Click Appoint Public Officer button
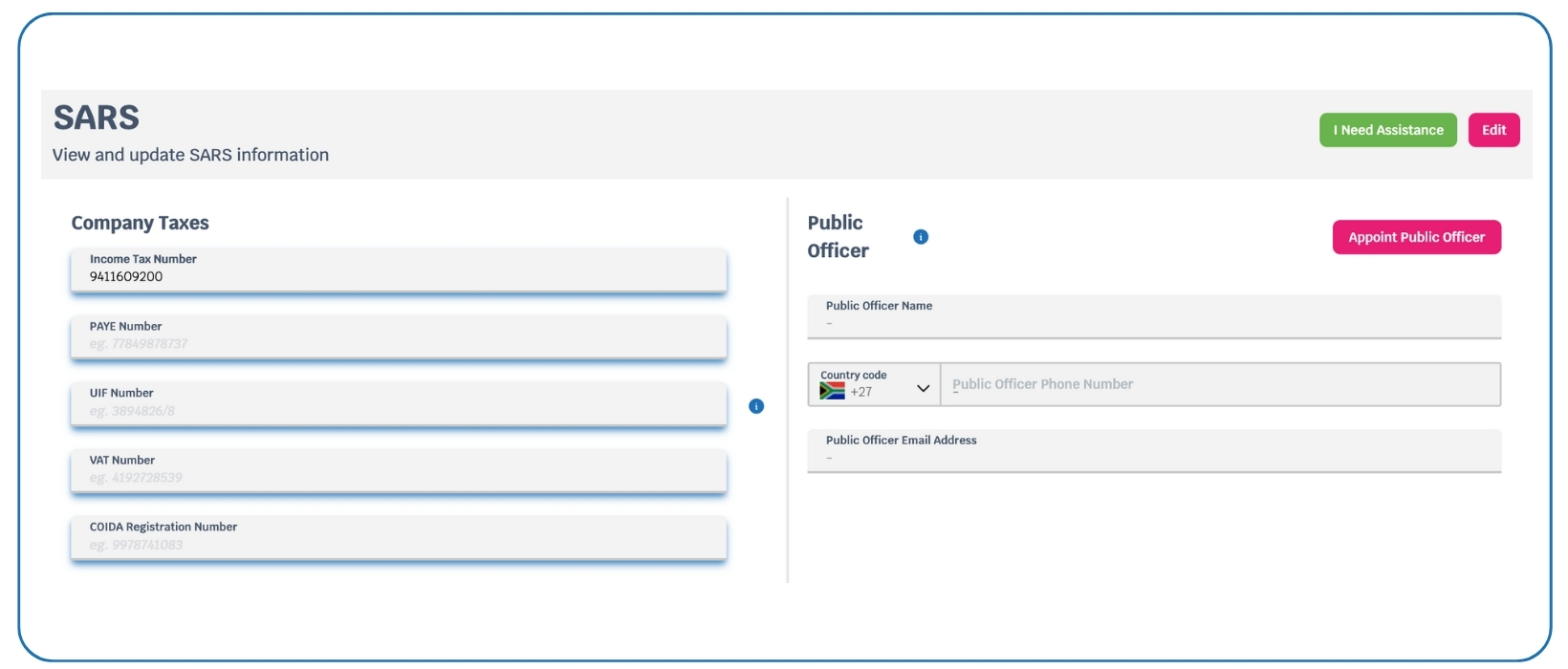This screenshot has width=1568, height=669. 1417,237
